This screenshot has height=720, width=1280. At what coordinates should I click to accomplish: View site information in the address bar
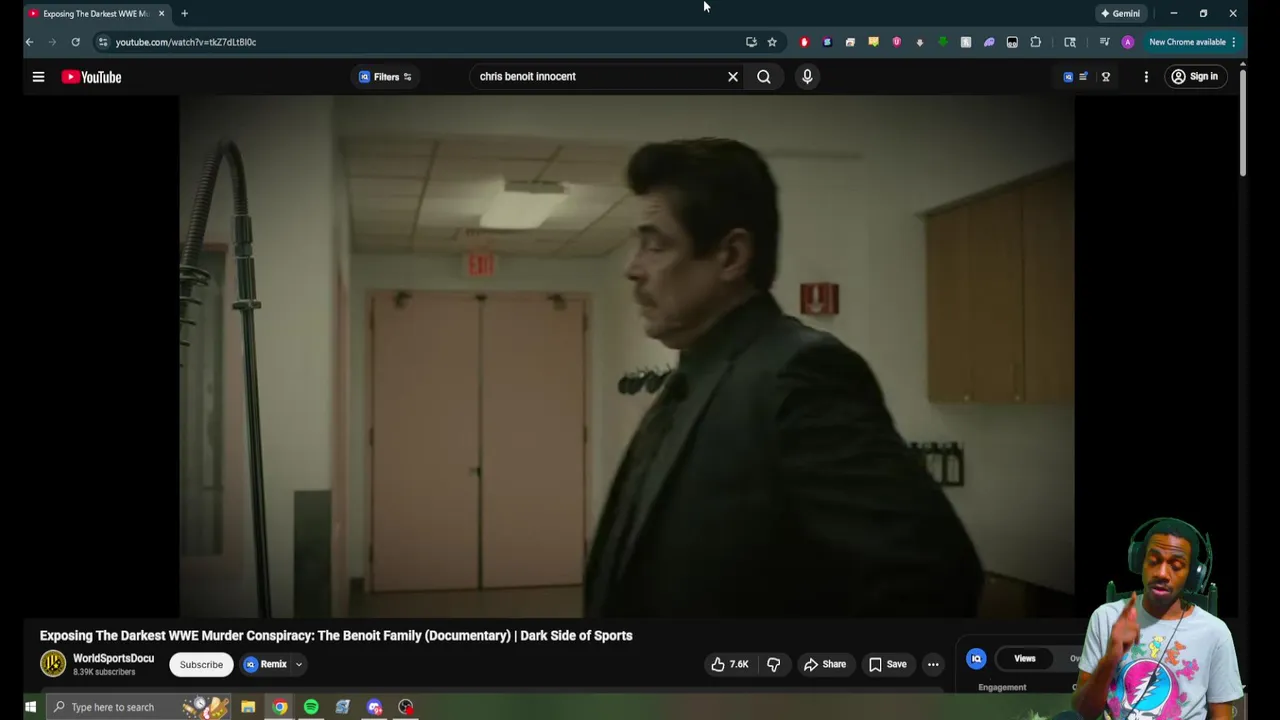[x=103, y=42]
